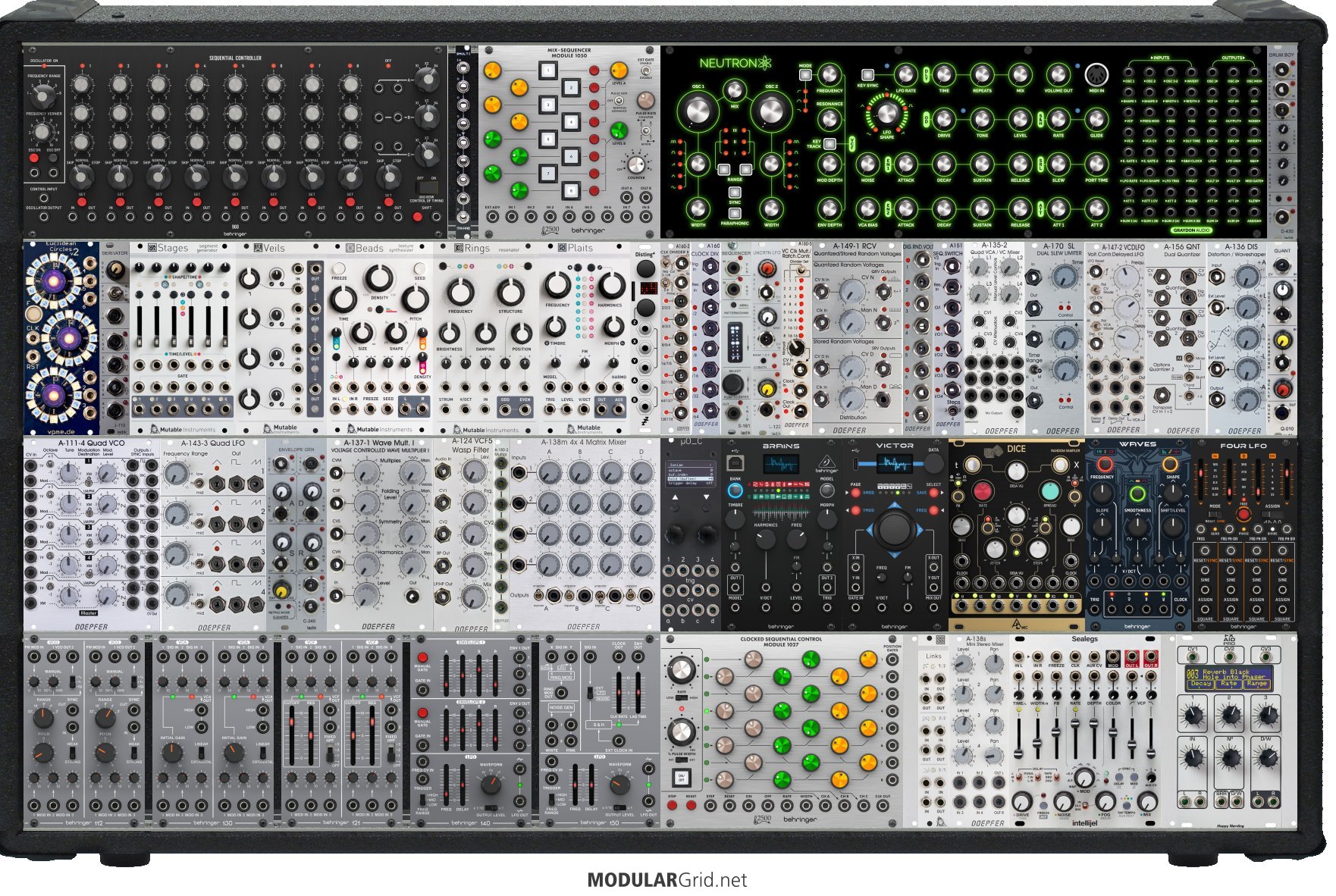1336x896 pixels.
Task: Click the red Free button on Four LFO
Action: (x=1243, y=514)
